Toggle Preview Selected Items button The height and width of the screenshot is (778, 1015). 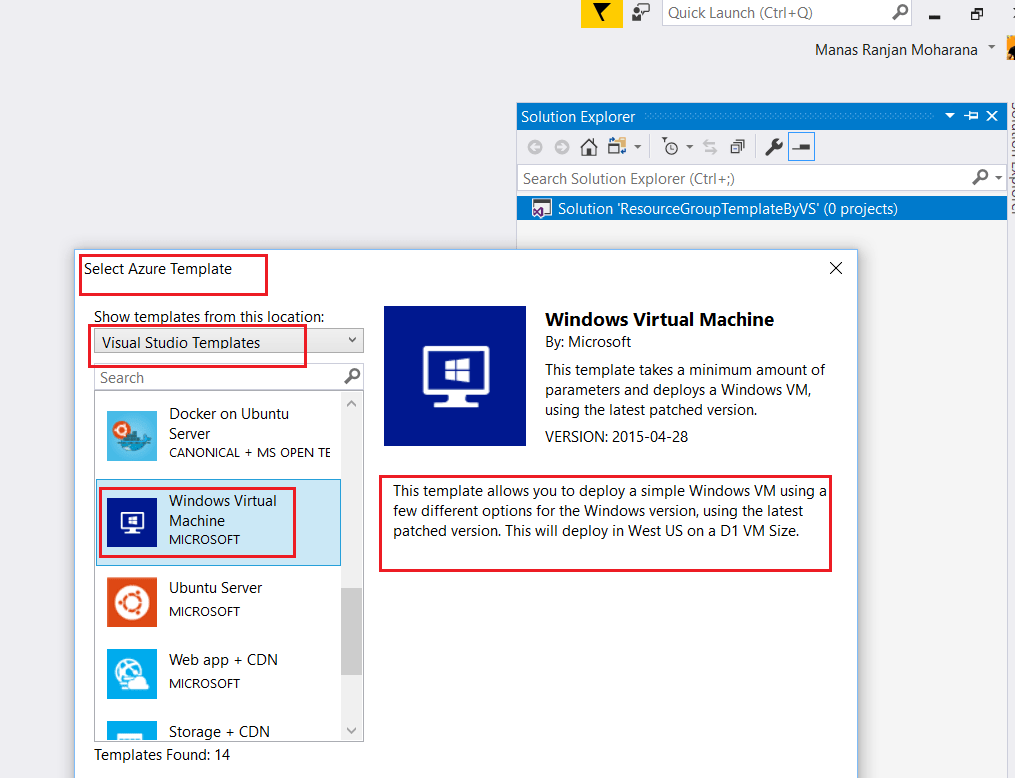pyautogui.click(x=801, y=147)
